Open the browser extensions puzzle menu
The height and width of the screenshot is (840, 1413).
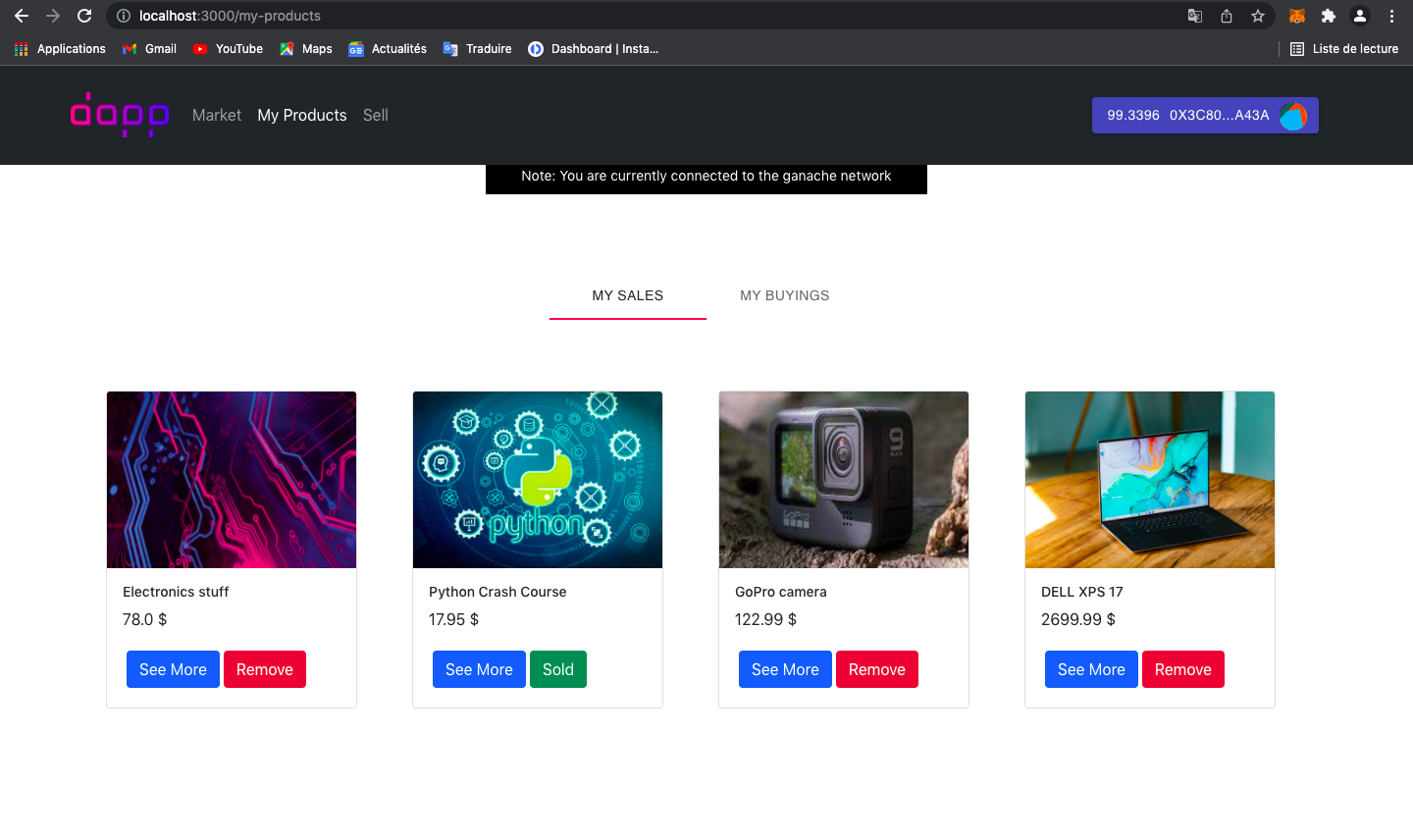pos(1328,16)
